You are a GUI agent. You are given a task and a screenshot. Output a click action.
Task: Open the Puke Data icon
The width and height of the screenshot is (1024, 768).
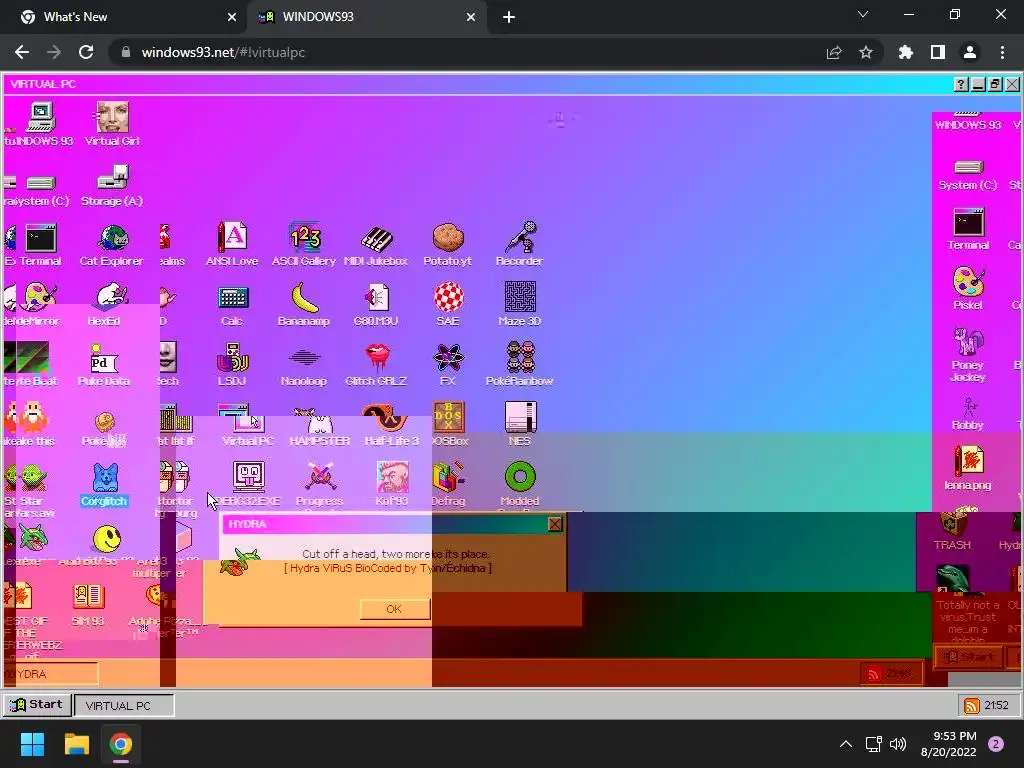click(104, 365)
